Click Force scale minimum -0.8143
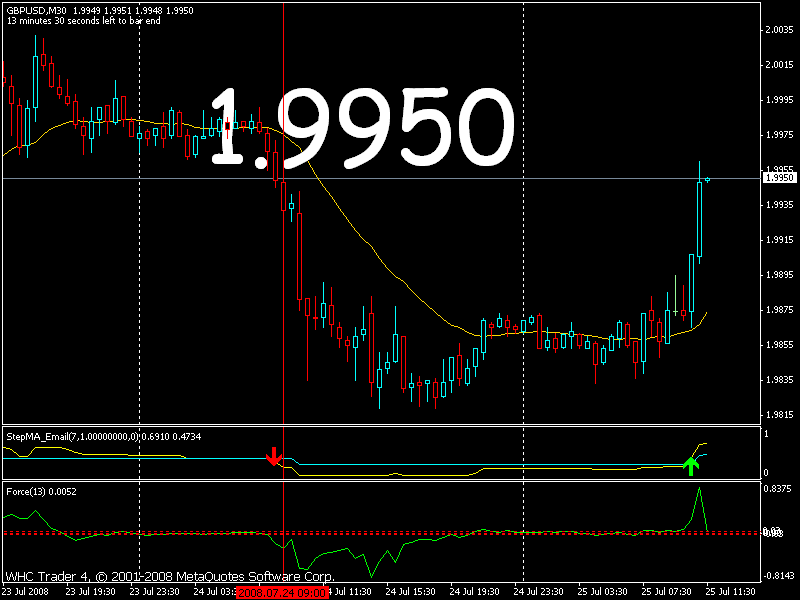The height and width of the screenshot is (600, 800). tap(780, 576)
